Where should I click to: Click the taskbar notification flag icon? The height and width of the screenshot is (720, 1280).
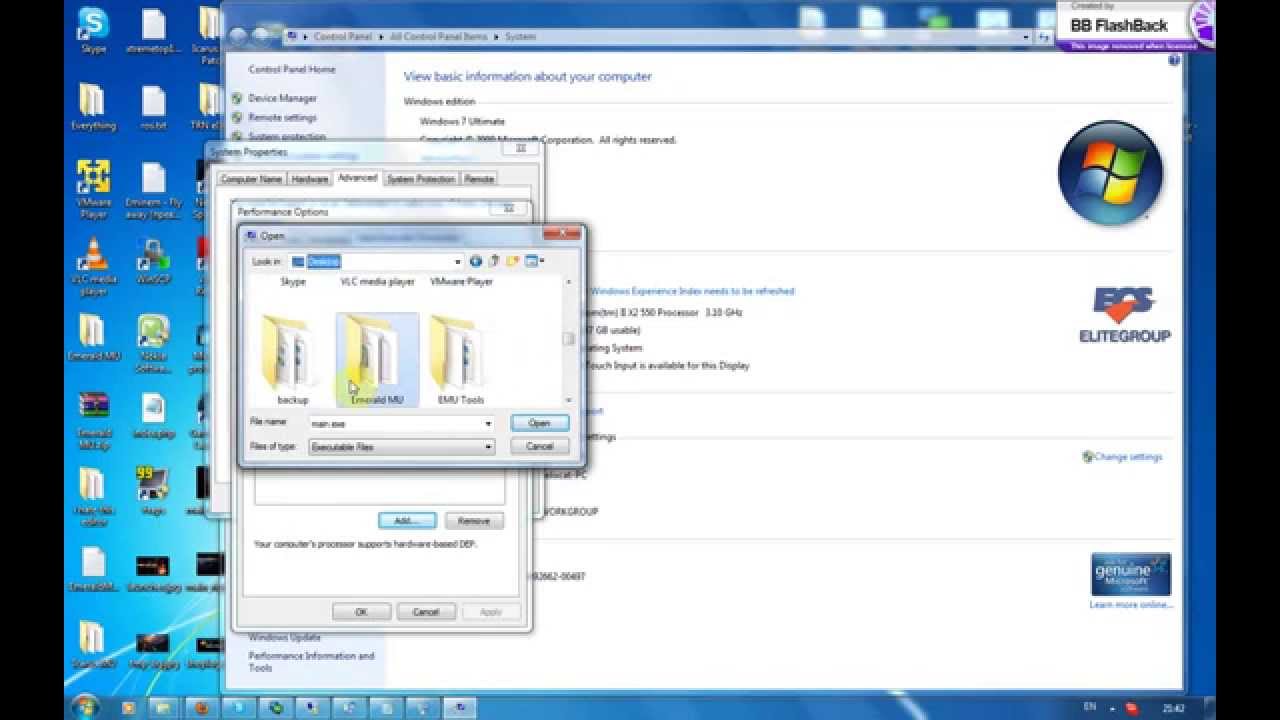click(1131, 707)
